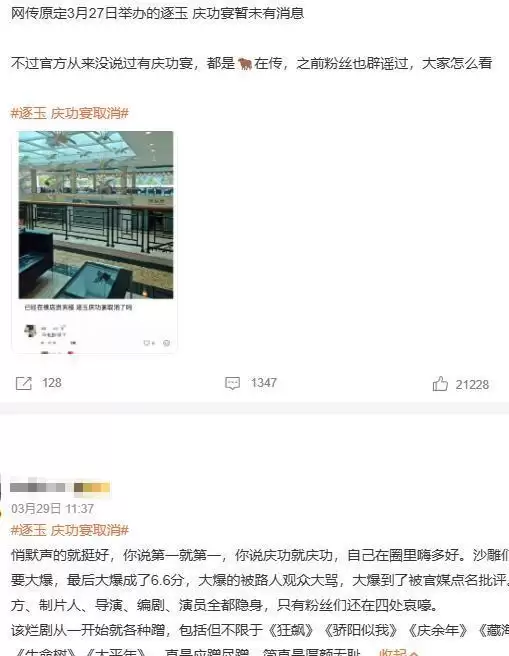Click the caption text under the embedded photo
509x656 pixels.
[x=78, y=308]
